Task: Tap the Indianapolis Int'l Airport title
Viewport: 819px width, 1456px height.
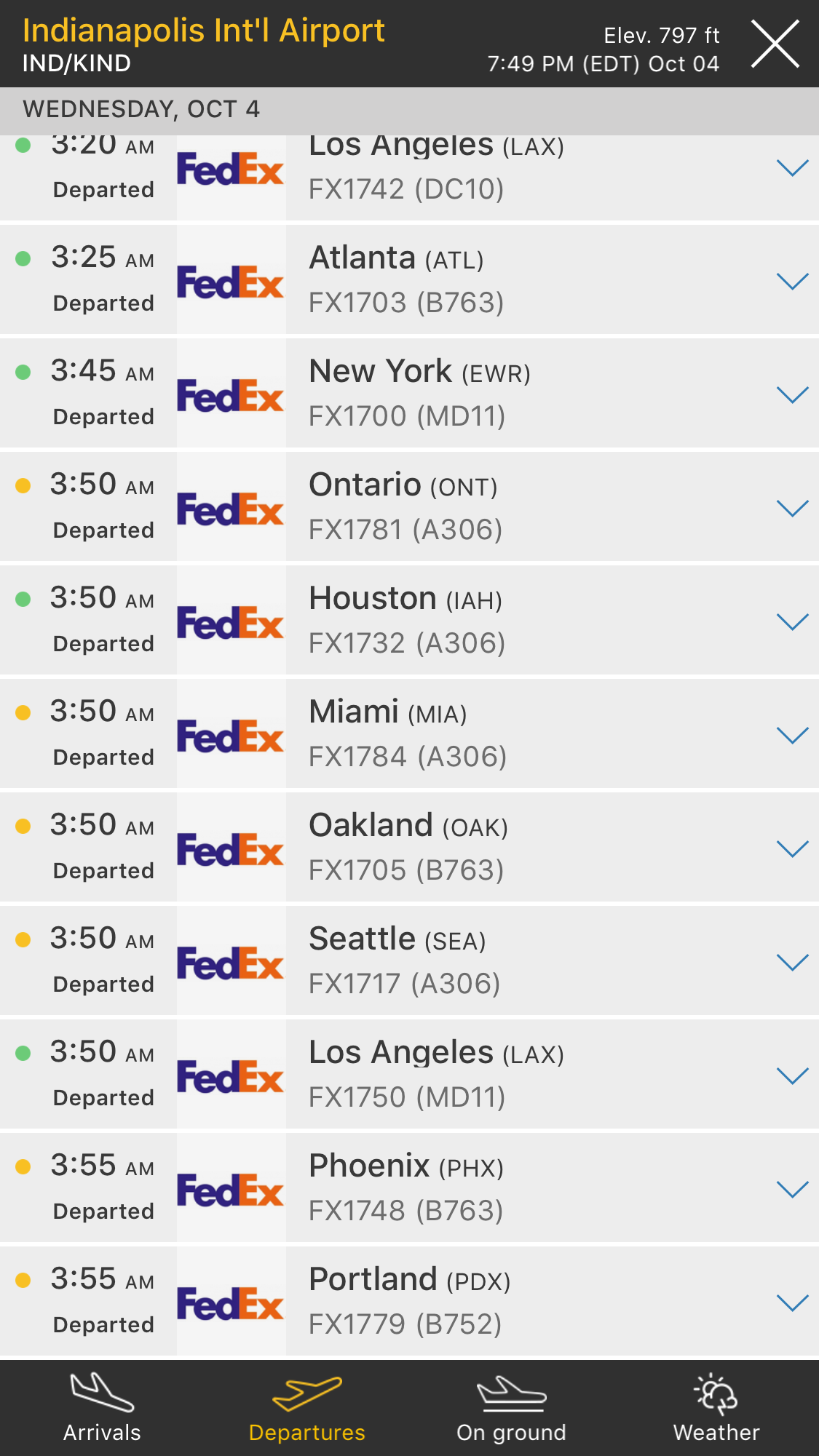Action: coord(204,31)
